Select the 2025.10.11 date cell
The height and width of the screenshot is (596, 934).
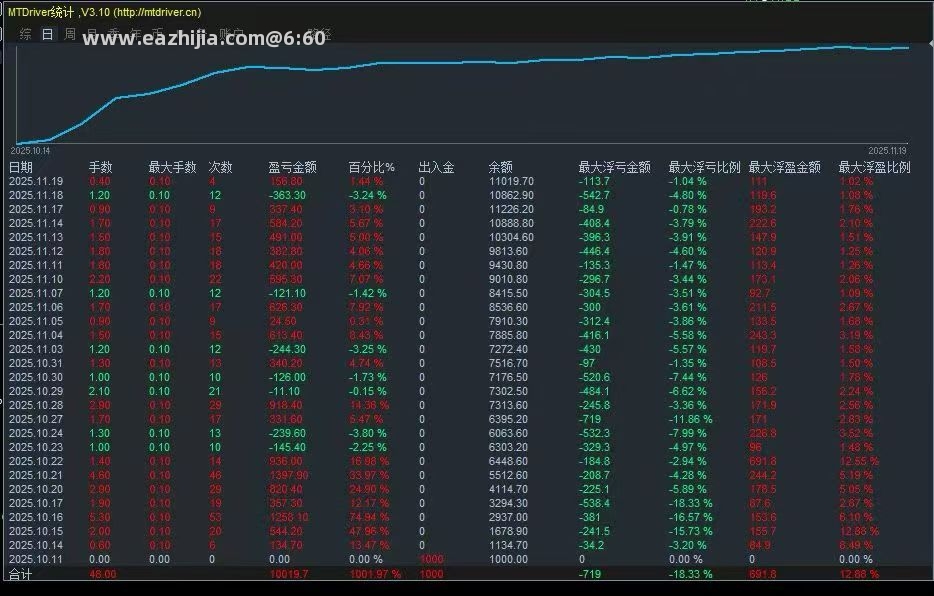click(36, 559)
